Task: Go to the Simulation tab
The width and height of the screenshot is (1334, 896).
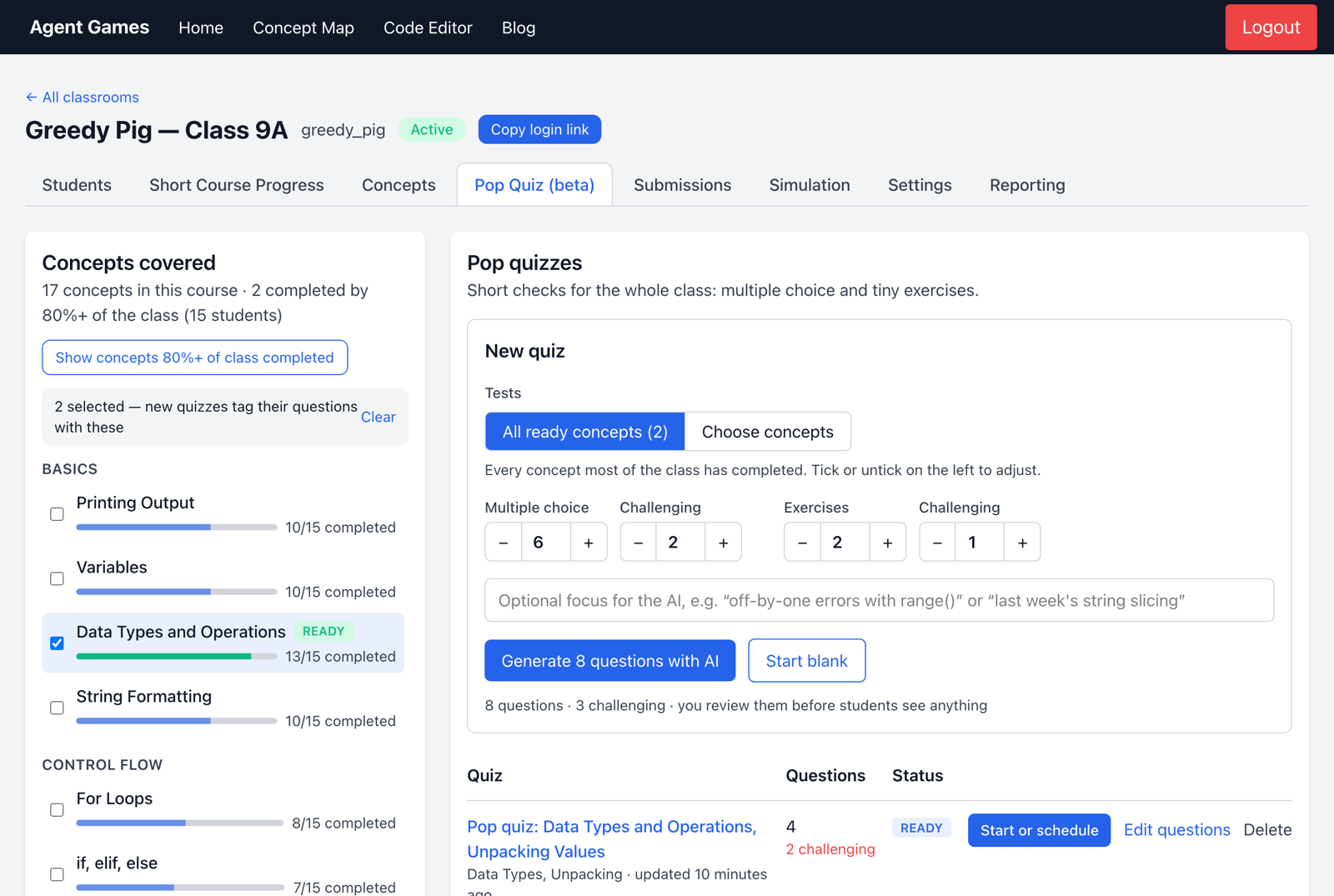Action: pos(810,185)
